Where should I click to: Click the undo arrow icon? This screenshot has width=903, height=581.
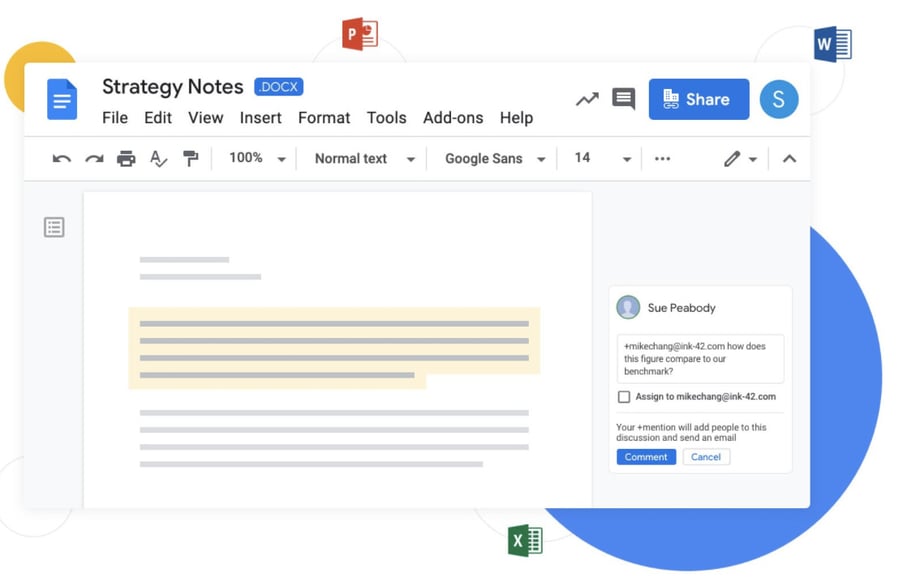[x=62, y=159]
